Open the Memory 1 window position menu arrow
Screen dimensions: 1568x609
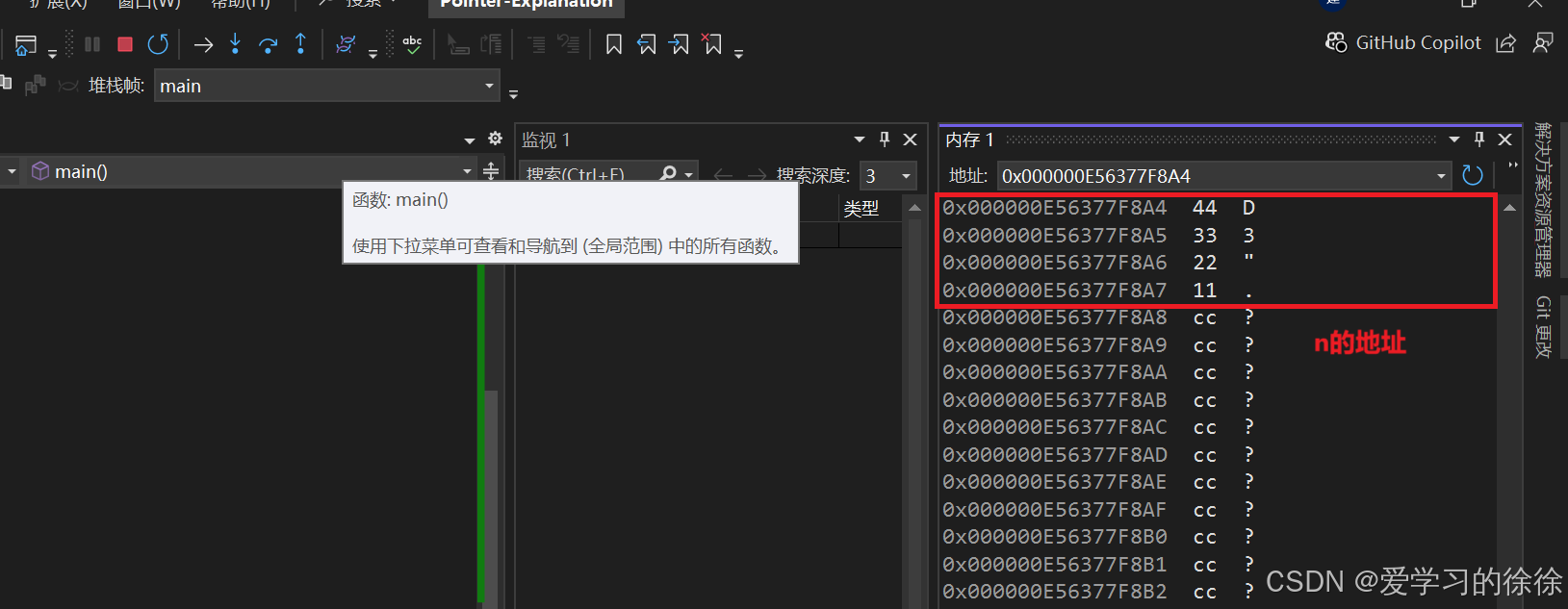(x=1454, y=140)
